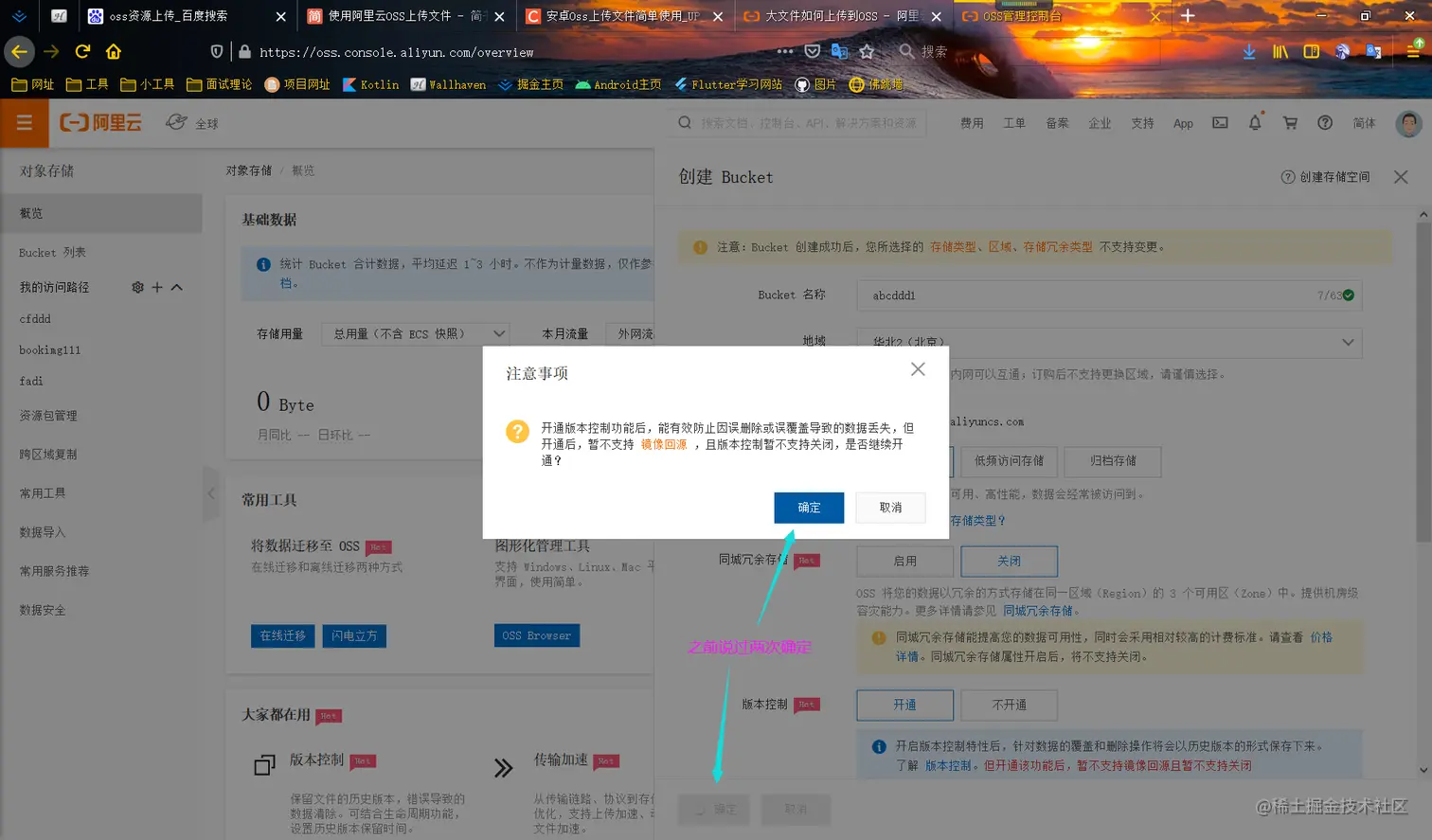The height and width of the screenshot is (840, 1432).
Task: Confirm the 注意事项 dialog with 确定
Action: (808, 508)
